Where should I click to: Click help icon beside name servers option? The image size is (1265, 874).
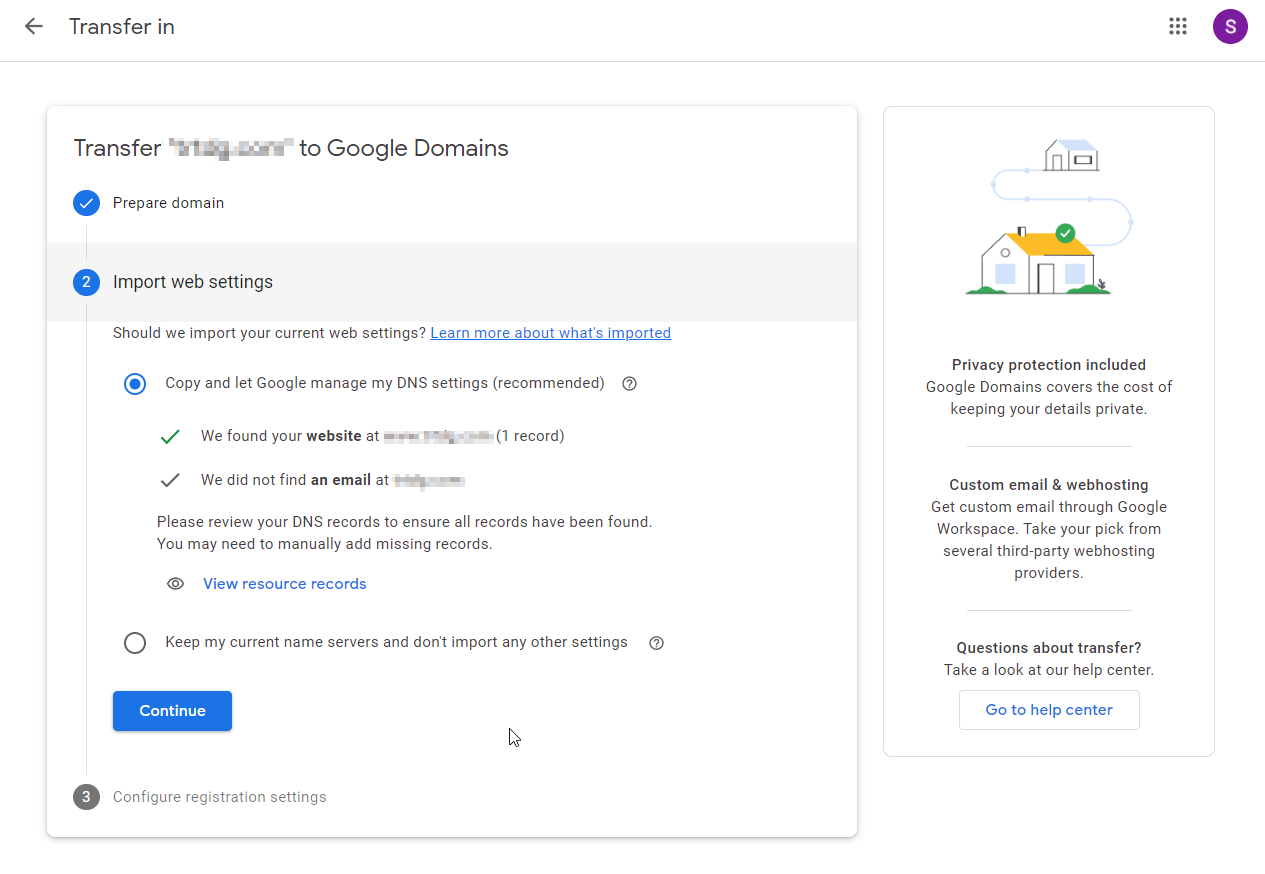click(x=657, y=643)
